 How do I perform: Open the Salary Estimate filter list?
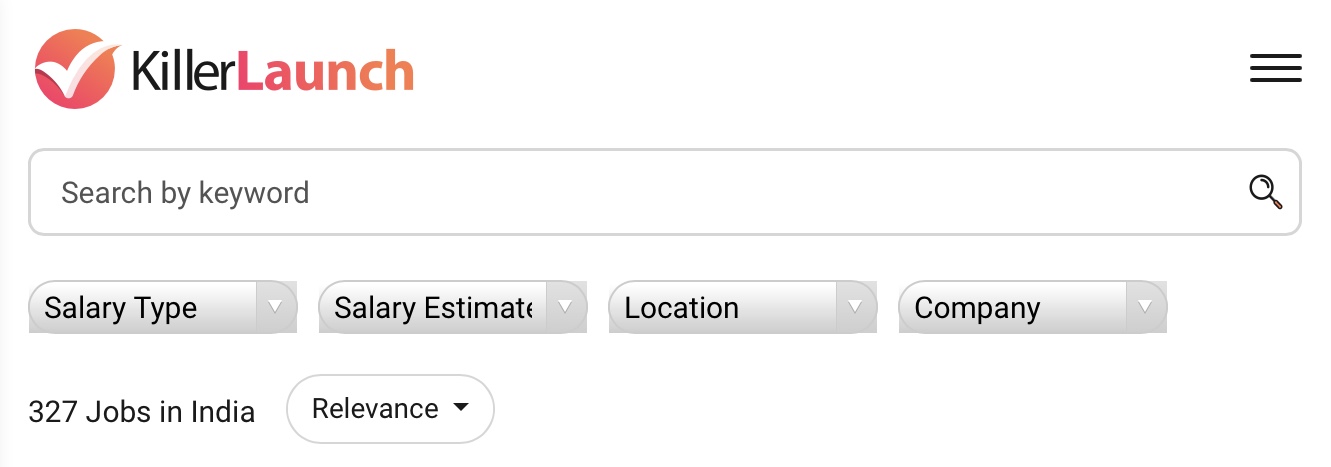[453, 307]
